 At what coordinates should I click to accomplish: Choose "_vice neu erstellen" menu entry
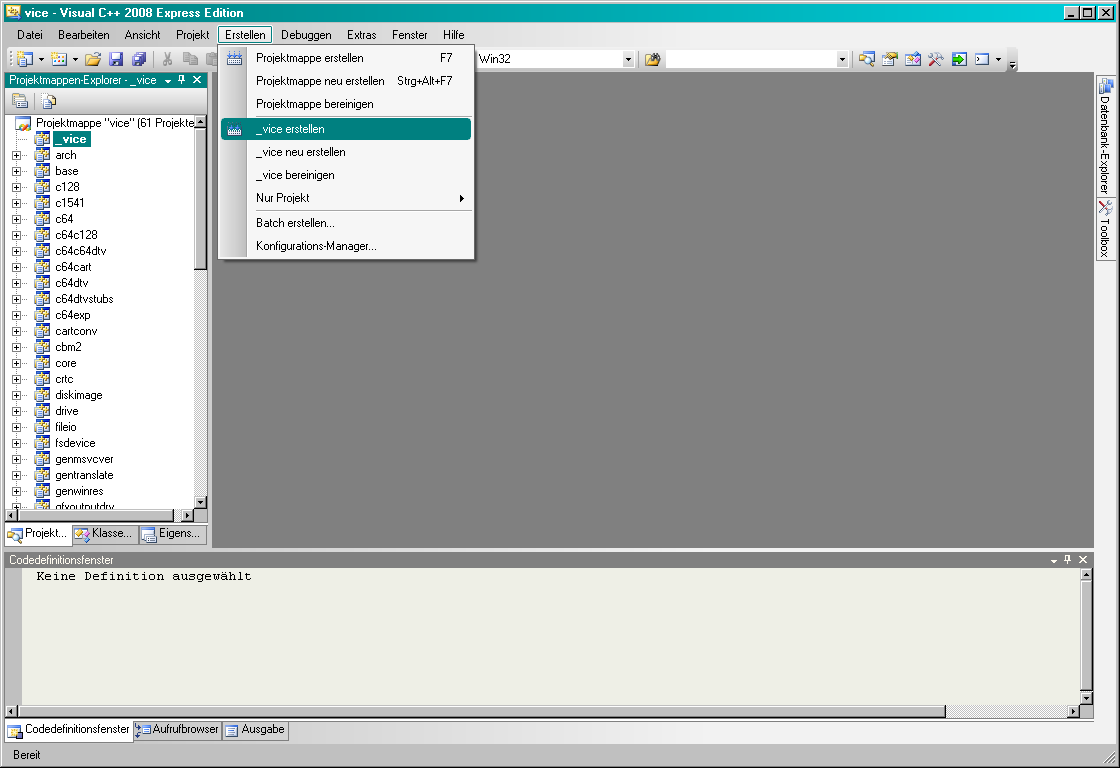click(301, 152)
